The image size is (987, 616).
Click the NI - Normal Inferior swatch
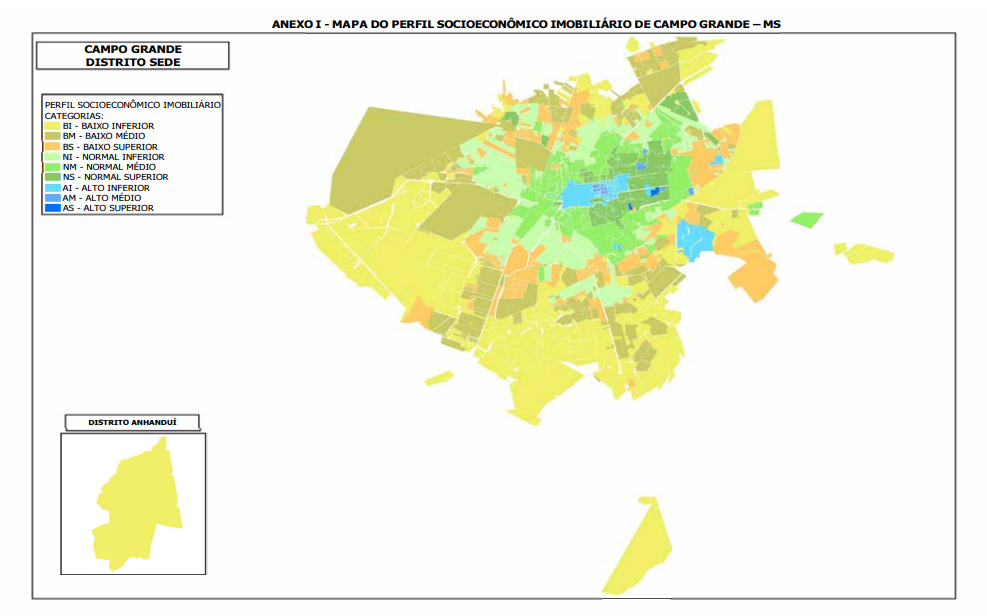point(52,157)
